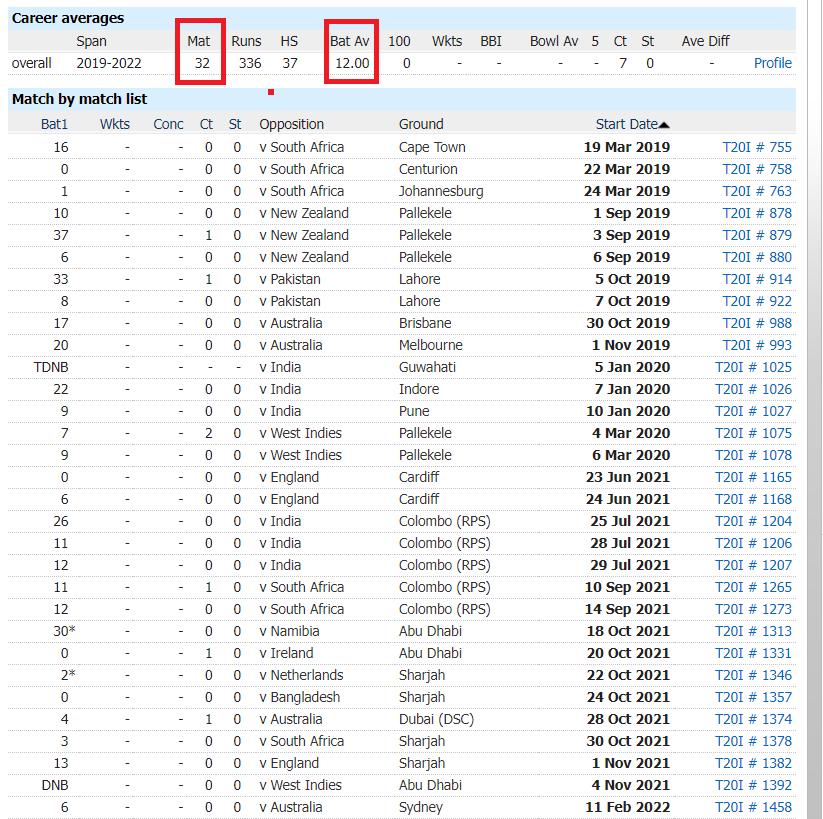This screenshot has height=819, width=823.
Task: Open match link T20I # 1265
Action: (753, 588)
